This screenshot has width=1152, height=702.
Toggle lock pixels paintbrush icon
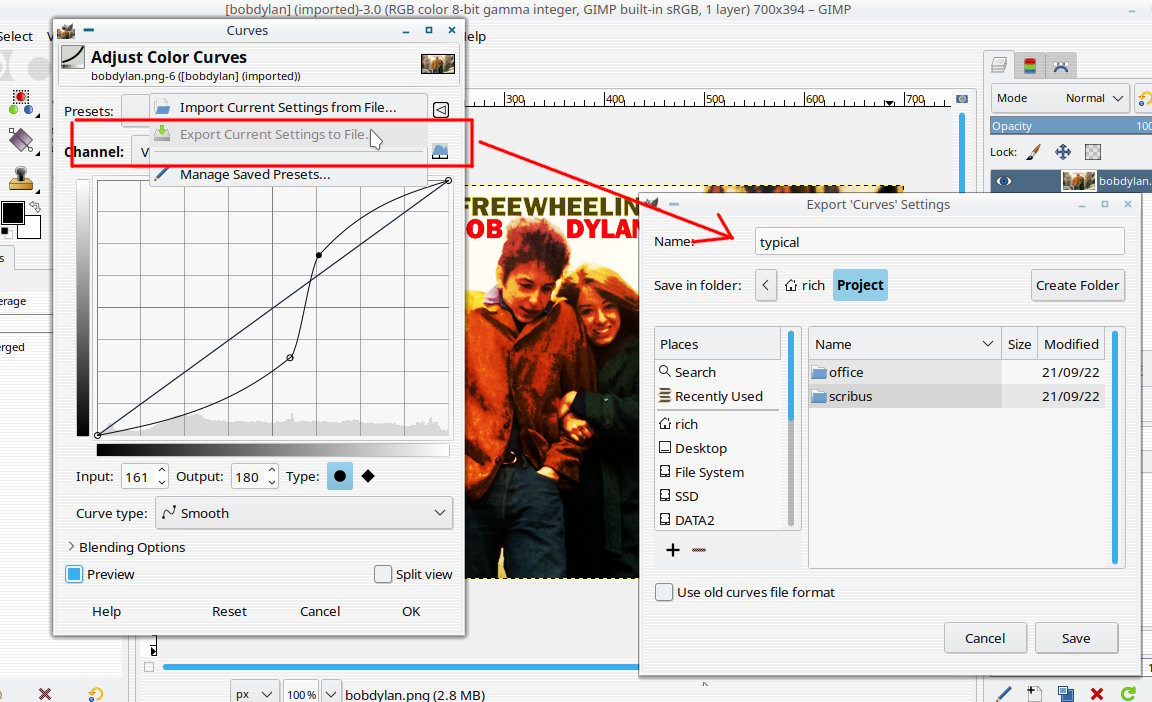tap(1033, 152)
